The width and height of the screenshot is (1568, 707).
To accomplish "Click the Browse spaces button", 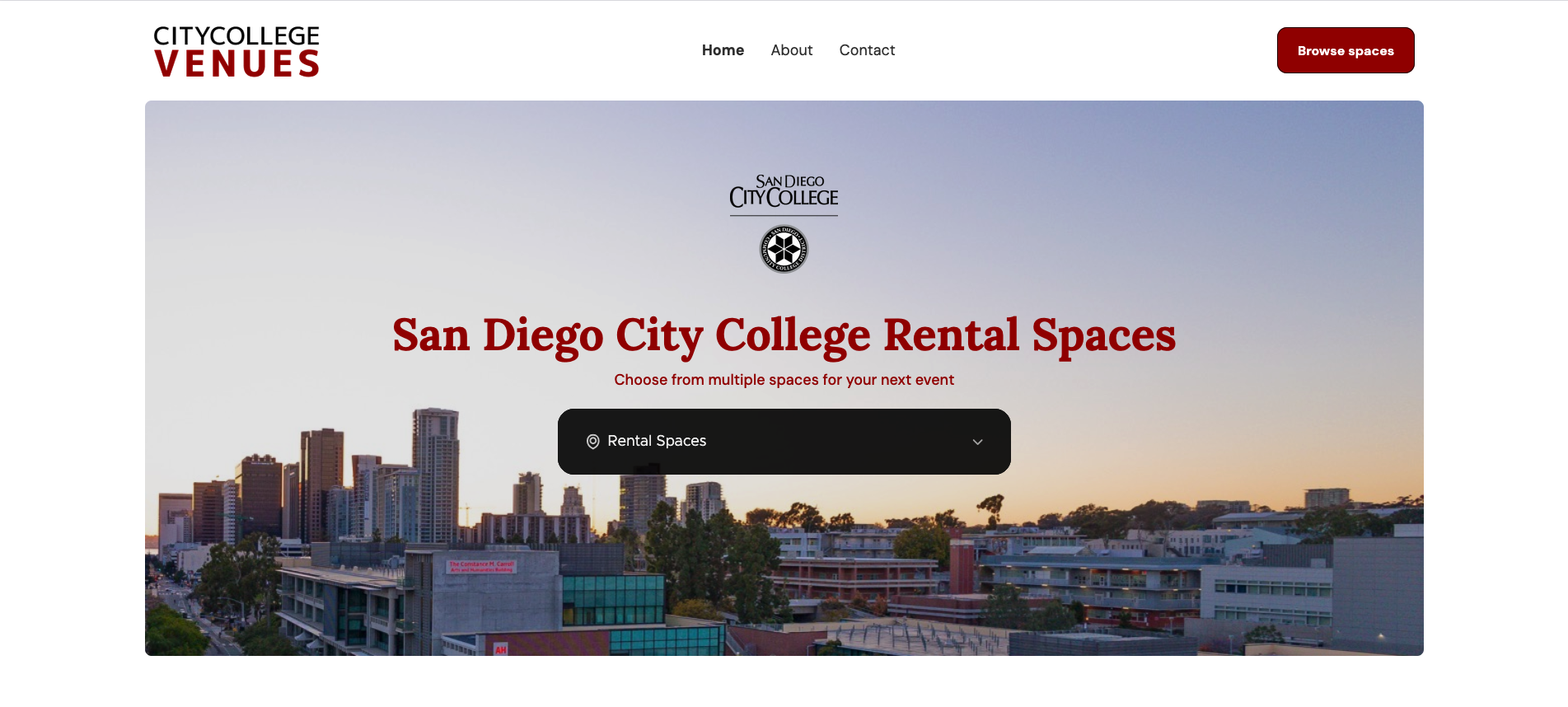I will point(1346,50).
